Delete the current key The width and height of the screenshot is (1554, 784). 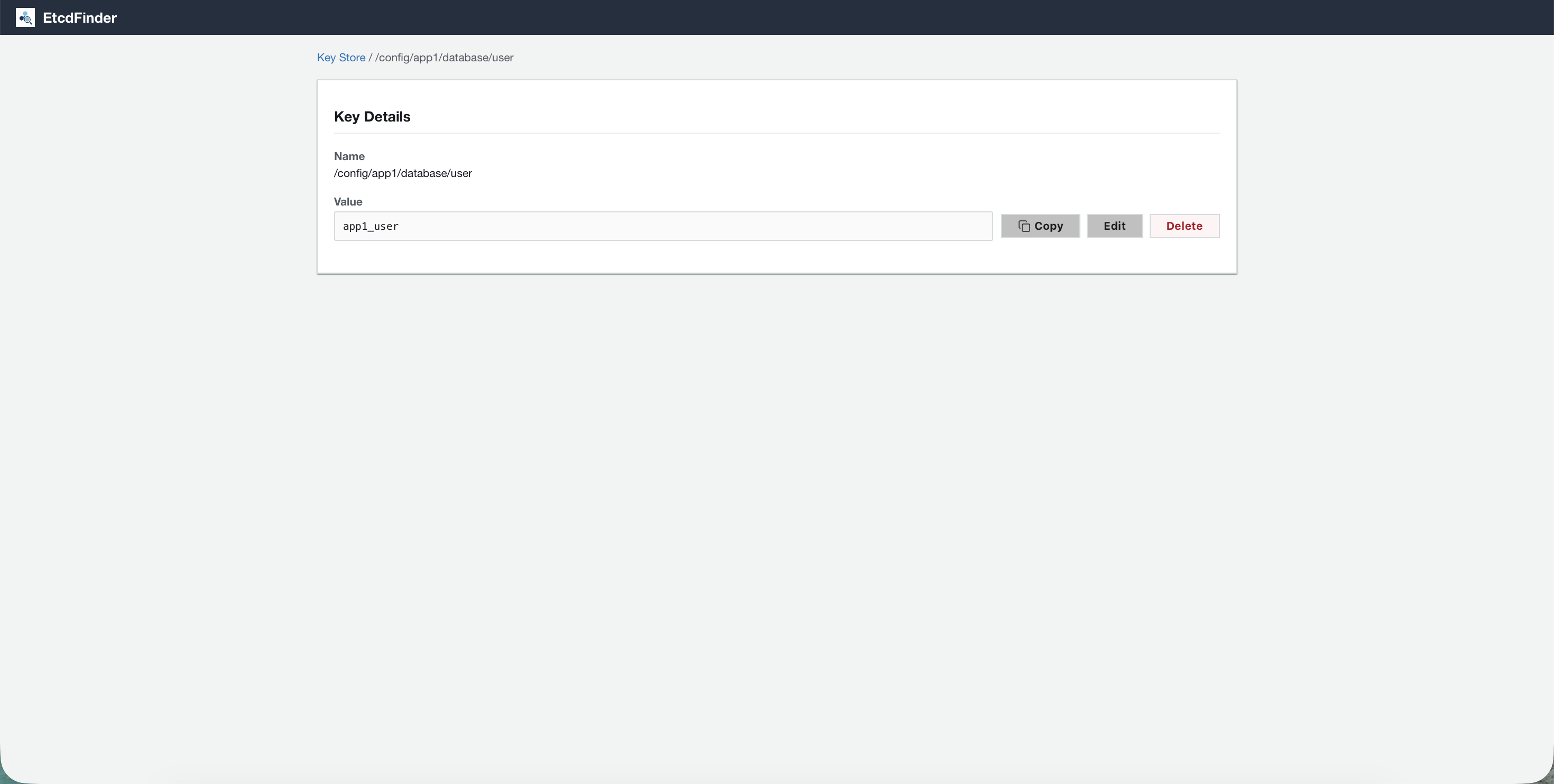pos(1183,226)
